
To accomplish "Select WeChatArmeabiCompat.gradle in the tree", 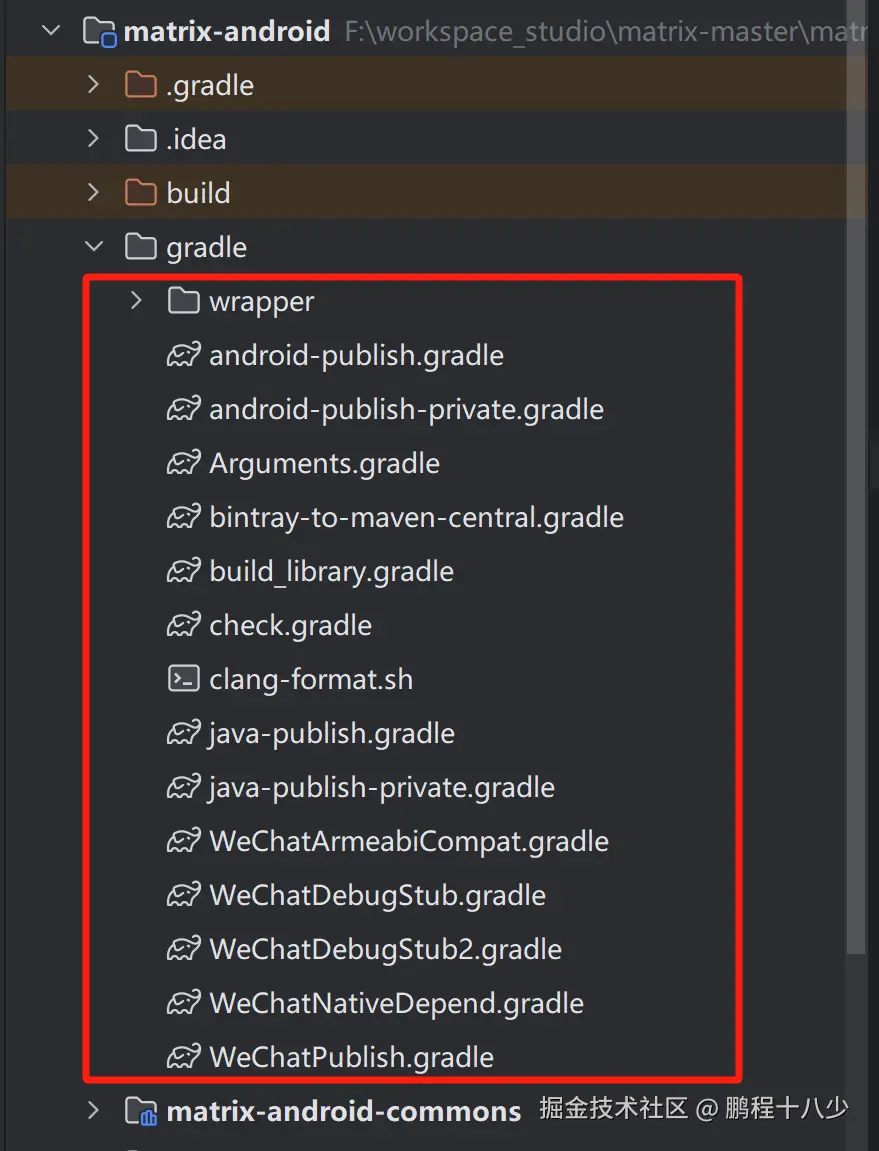I will [x=408, y=842].
